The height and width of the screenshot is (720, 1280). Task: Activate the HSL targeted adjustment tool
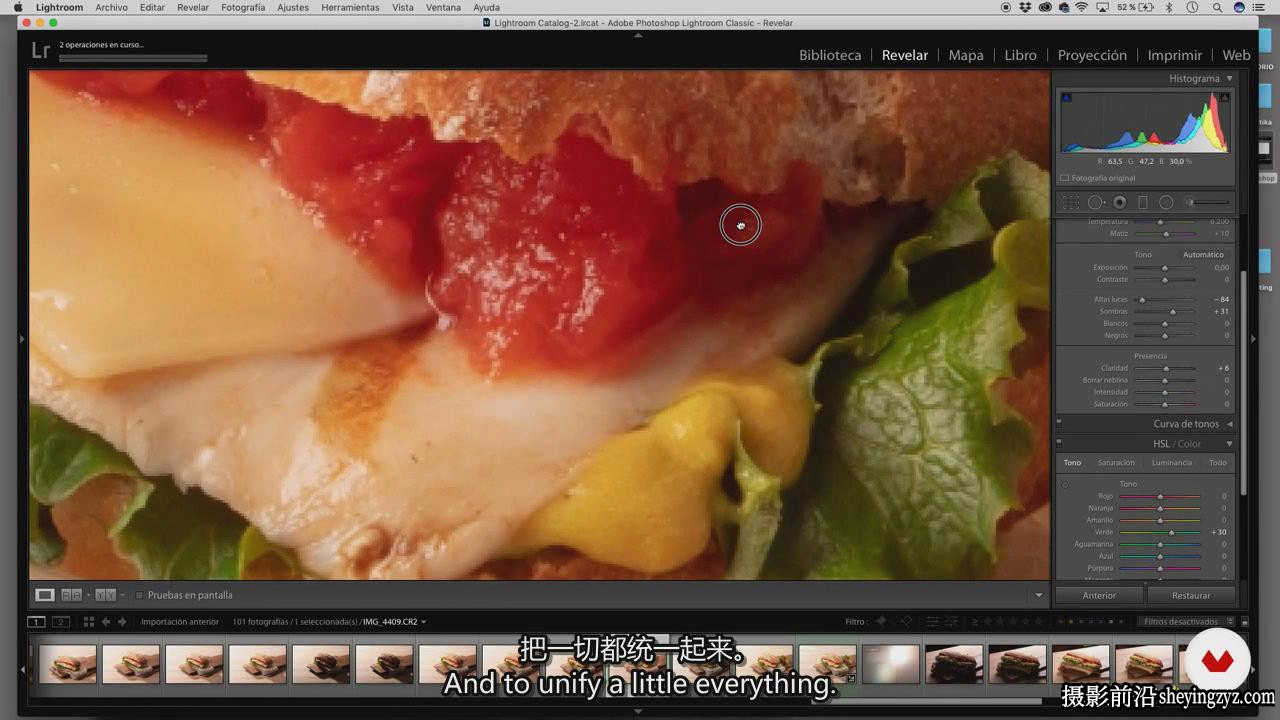(x=1065, y=485)
